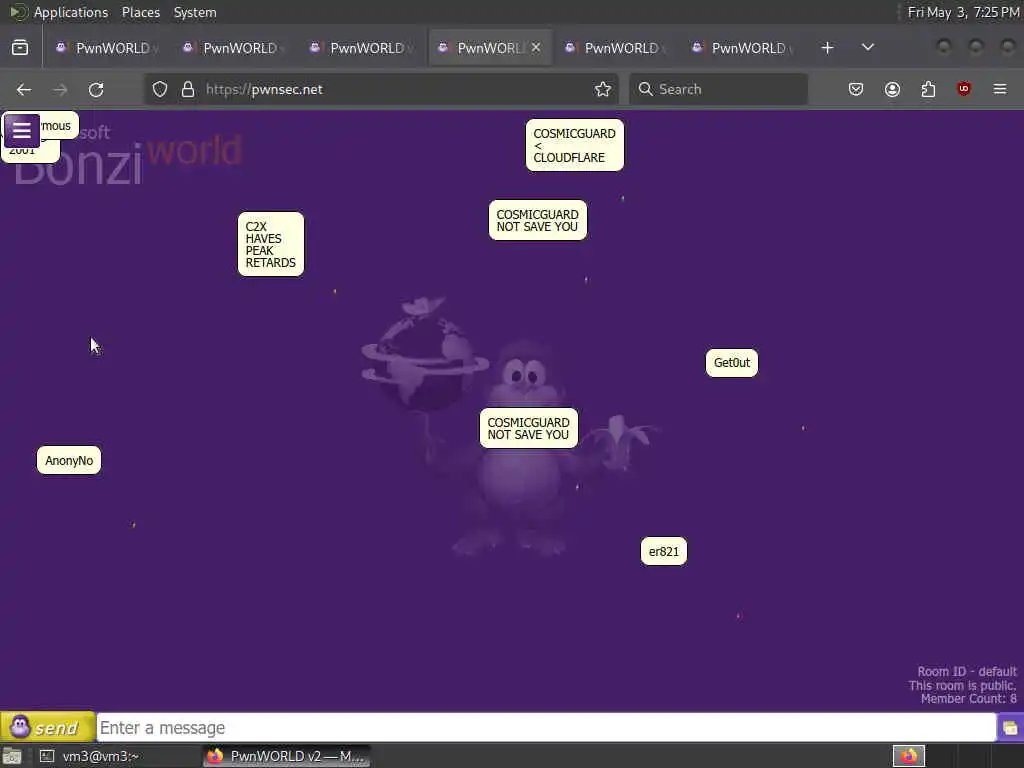1024x768 pixels.
Task: Switch to the sixth PwnWORLD tab
Action: (x=744, y=48)
